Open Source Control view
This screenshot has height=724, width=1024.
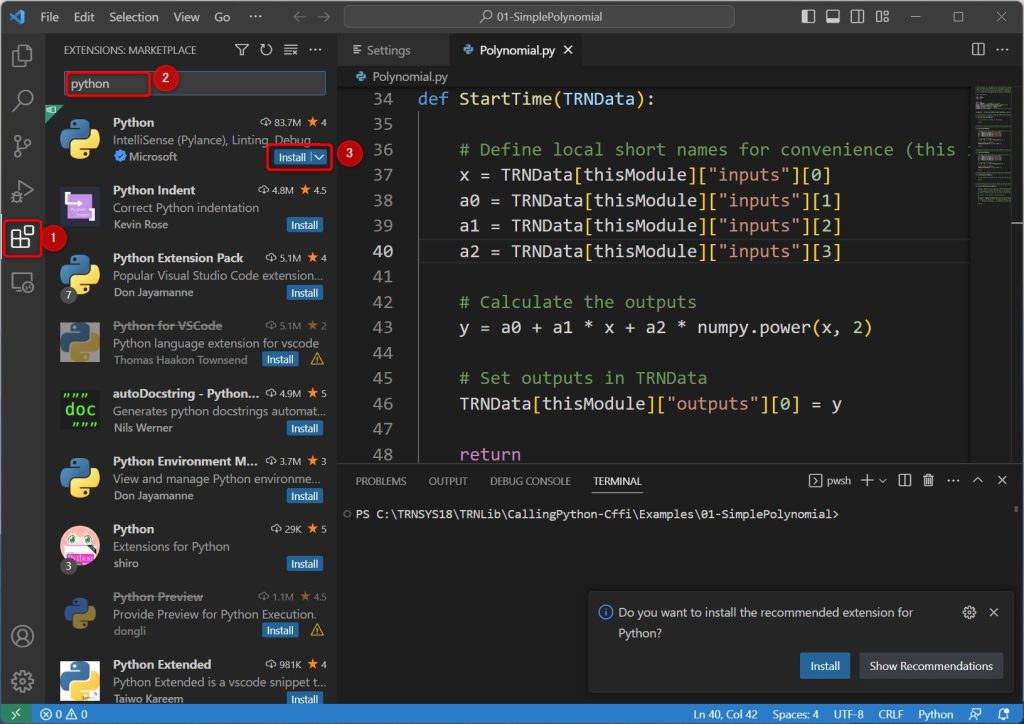[x=22, y=146]
